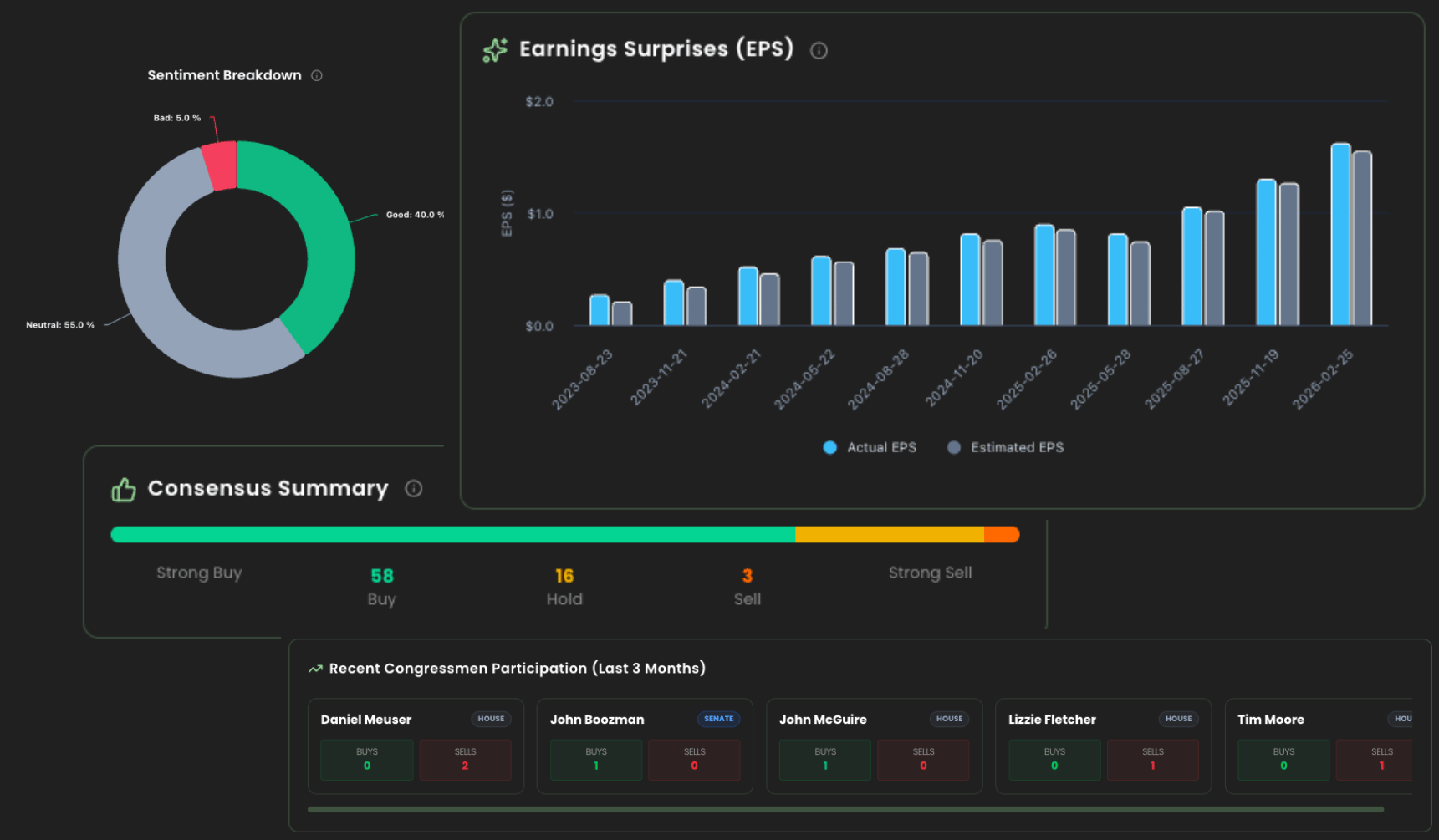This screenshot has height=840, width=1439.
Task: Click the Buys box for Daniel Meuser
Action: coord(367,760)
